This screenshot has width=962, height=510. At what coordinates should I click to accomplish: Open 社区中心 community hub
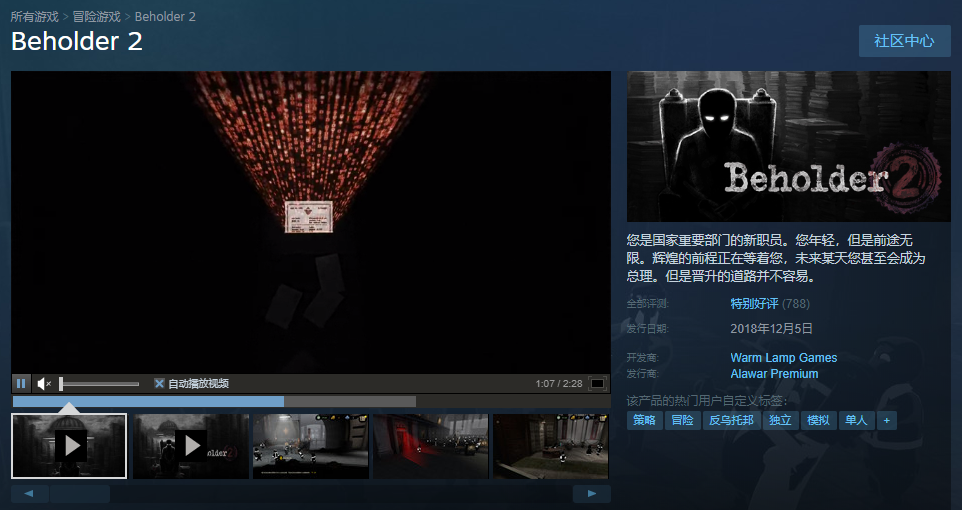pos(904,41)
